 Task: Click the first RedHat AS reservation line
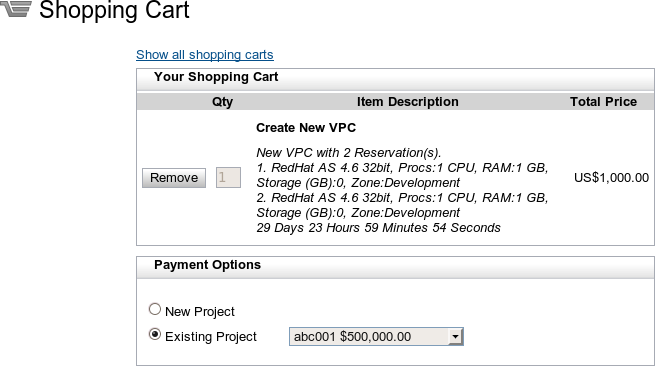(x=402, y=175)
